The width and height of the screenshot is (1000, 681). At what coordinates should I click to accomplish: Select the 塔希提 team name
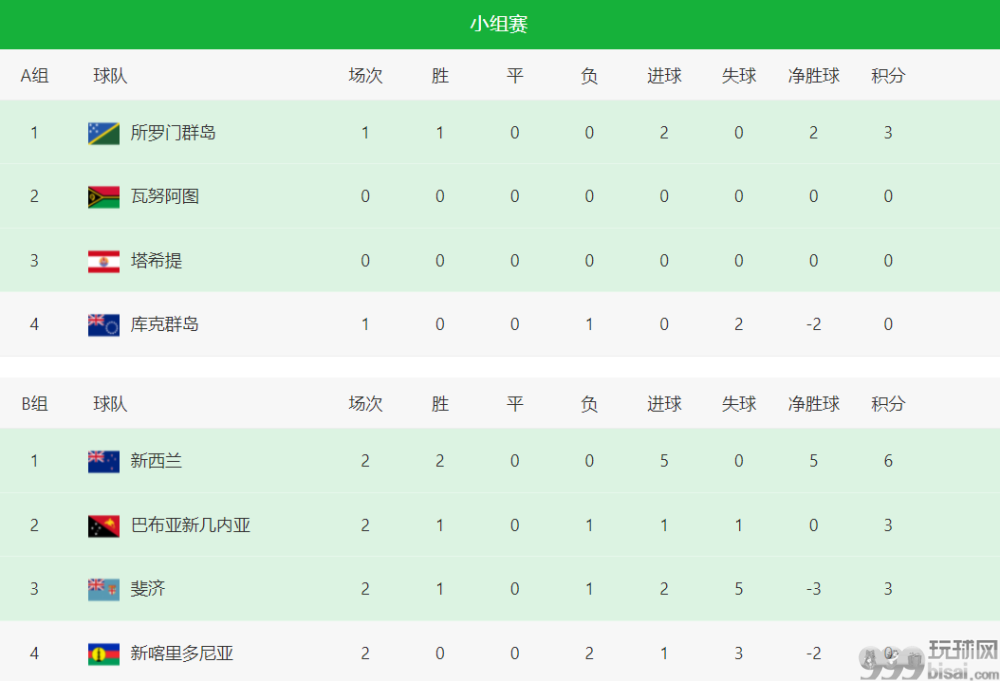[x=156, y=261]
